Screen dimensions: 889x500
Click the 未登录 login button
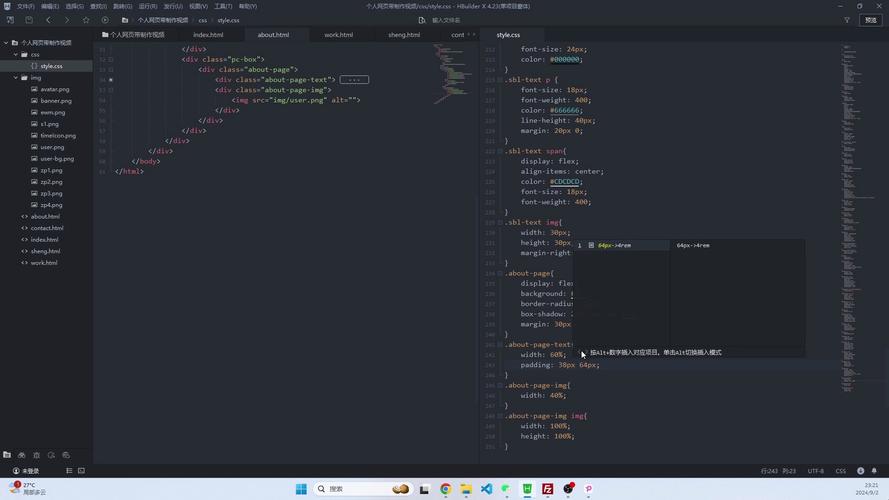(x=26, y=471)
